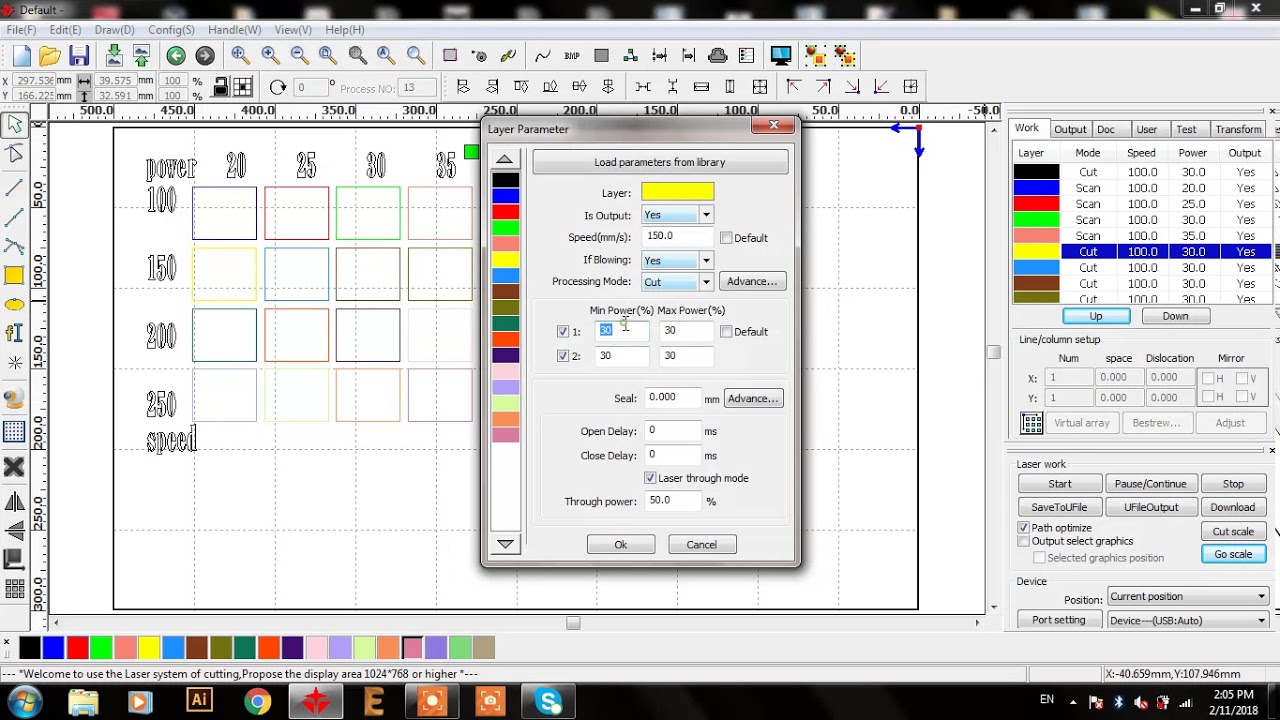Pick the red swatch in bottom palette
Viewport: 1280px width, 720px height.
point(77,648)
